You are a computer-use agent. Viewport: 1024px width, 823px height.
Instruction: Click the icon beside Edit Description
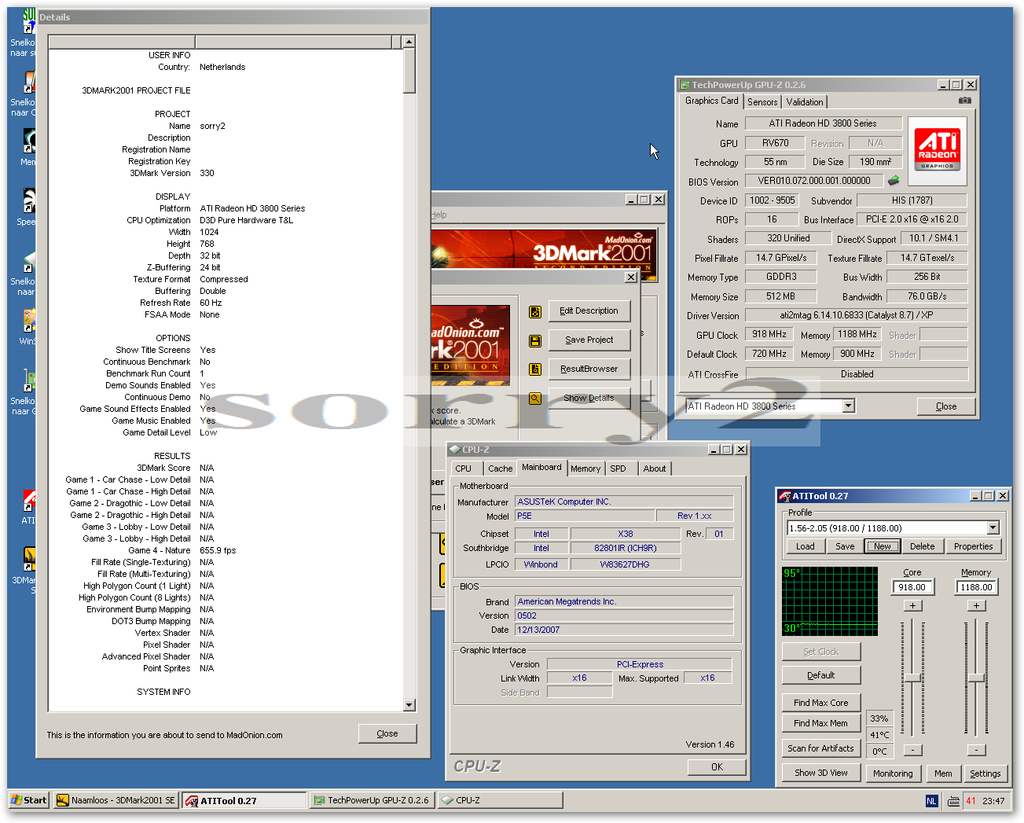point(535,311)
